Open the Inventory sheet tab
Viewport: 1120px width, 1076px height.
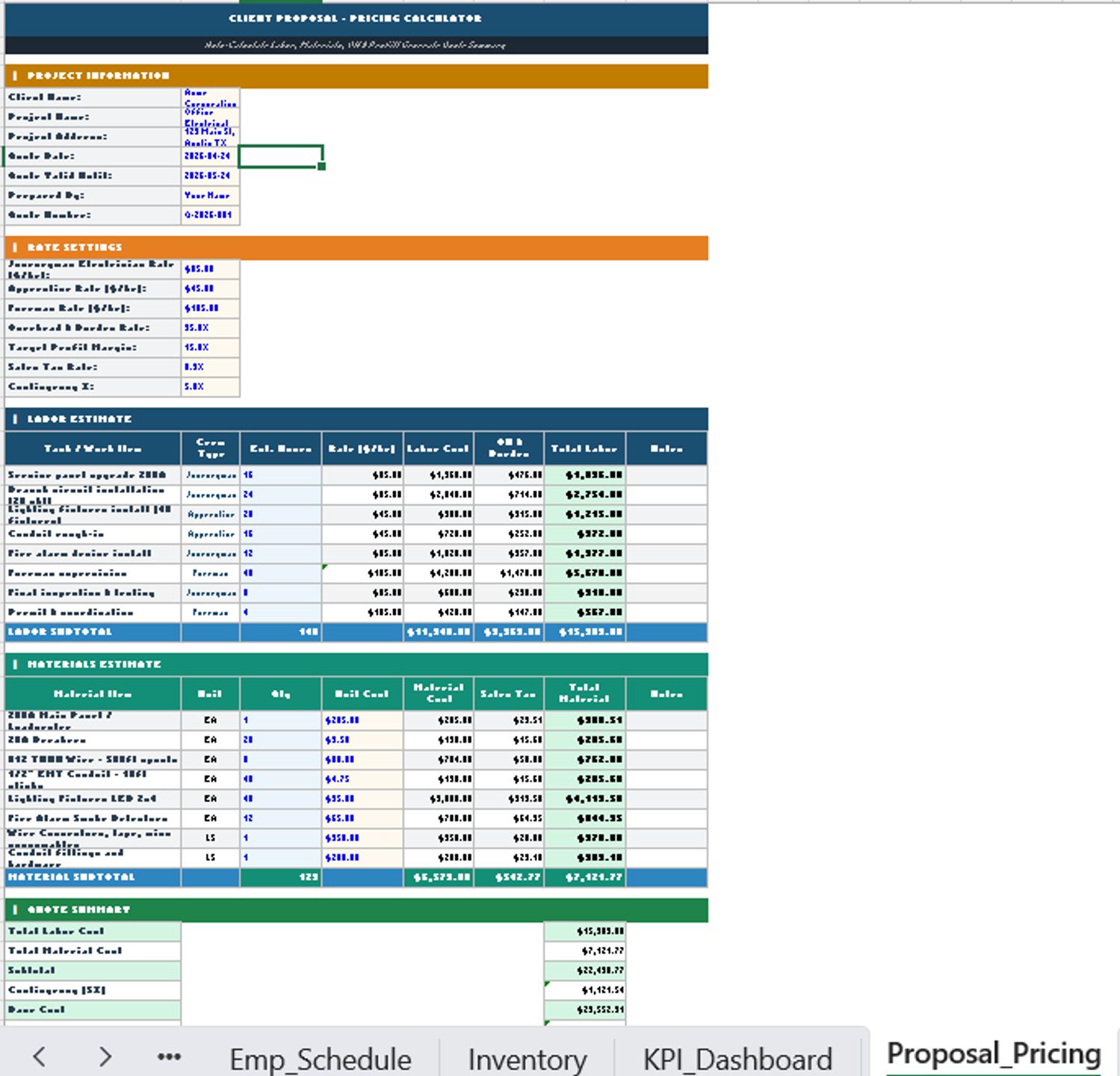coord(527,1059)
